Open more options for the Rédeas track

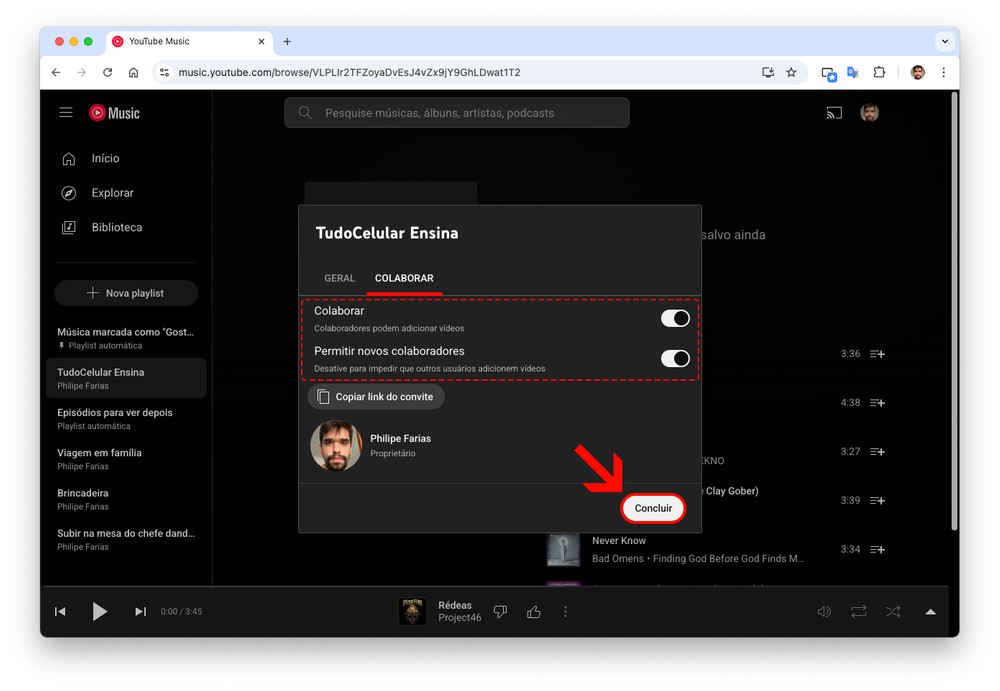pyautogui.click(x=566, y=612)
